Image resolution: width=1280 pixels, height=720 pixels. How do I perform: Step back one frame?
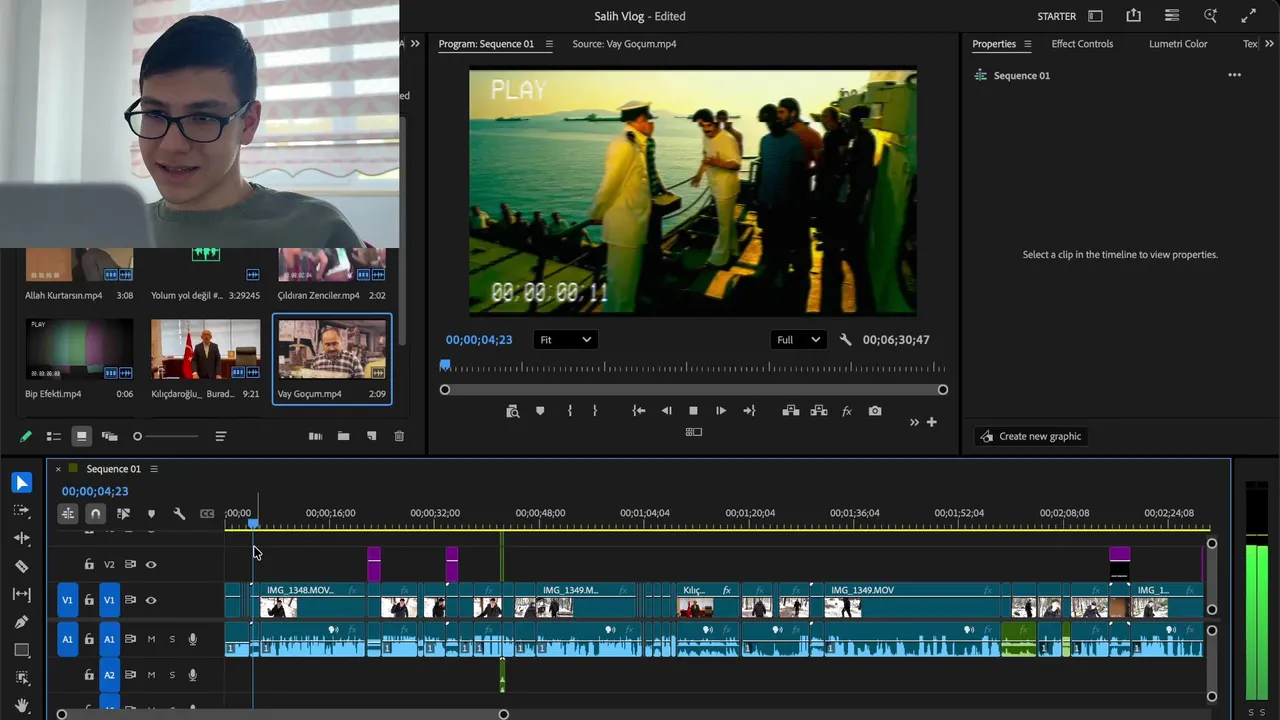pos(666,411)
